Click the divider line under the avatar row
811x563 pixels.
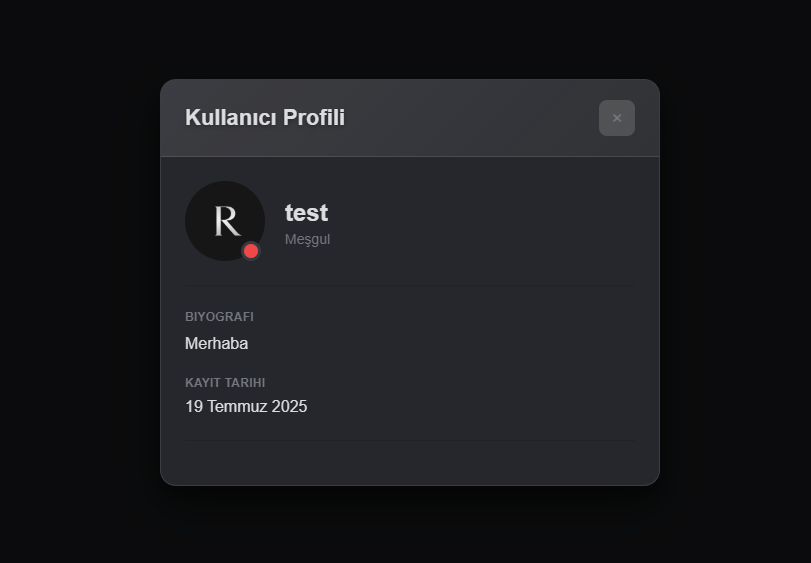[x=410, y=285]
